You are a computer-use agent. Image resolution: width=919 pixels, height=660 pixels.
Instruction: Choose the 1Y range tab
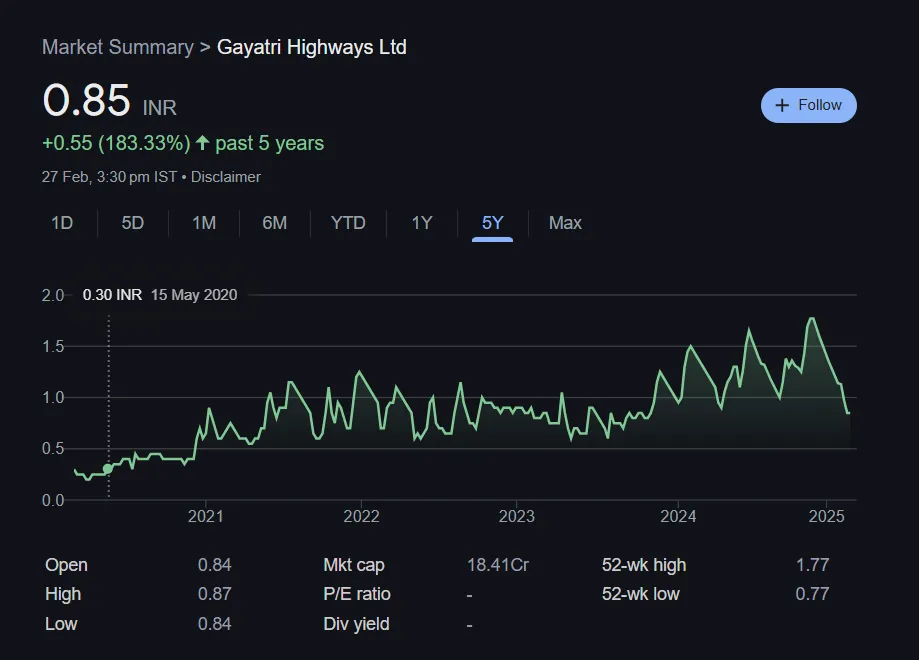(421, 223)
